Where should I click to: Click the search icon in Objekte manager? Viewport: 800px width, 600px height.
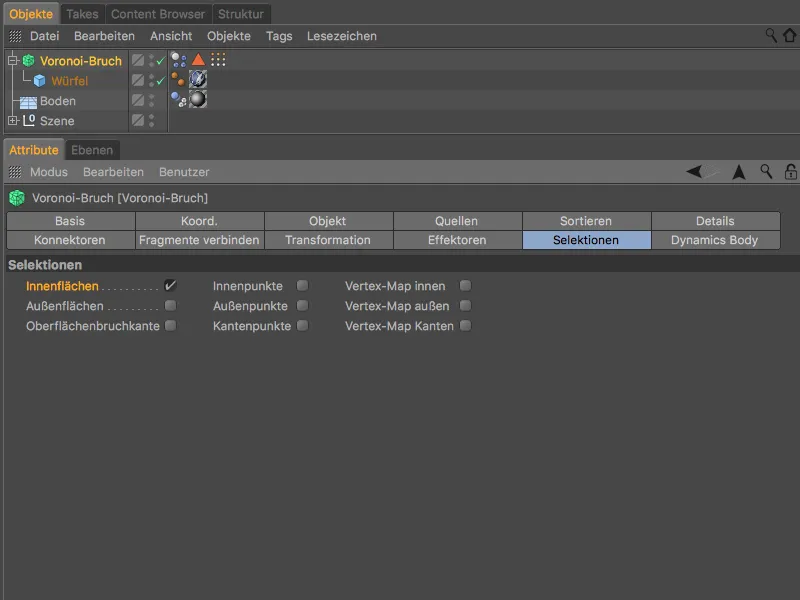click(x=770, y=35)
